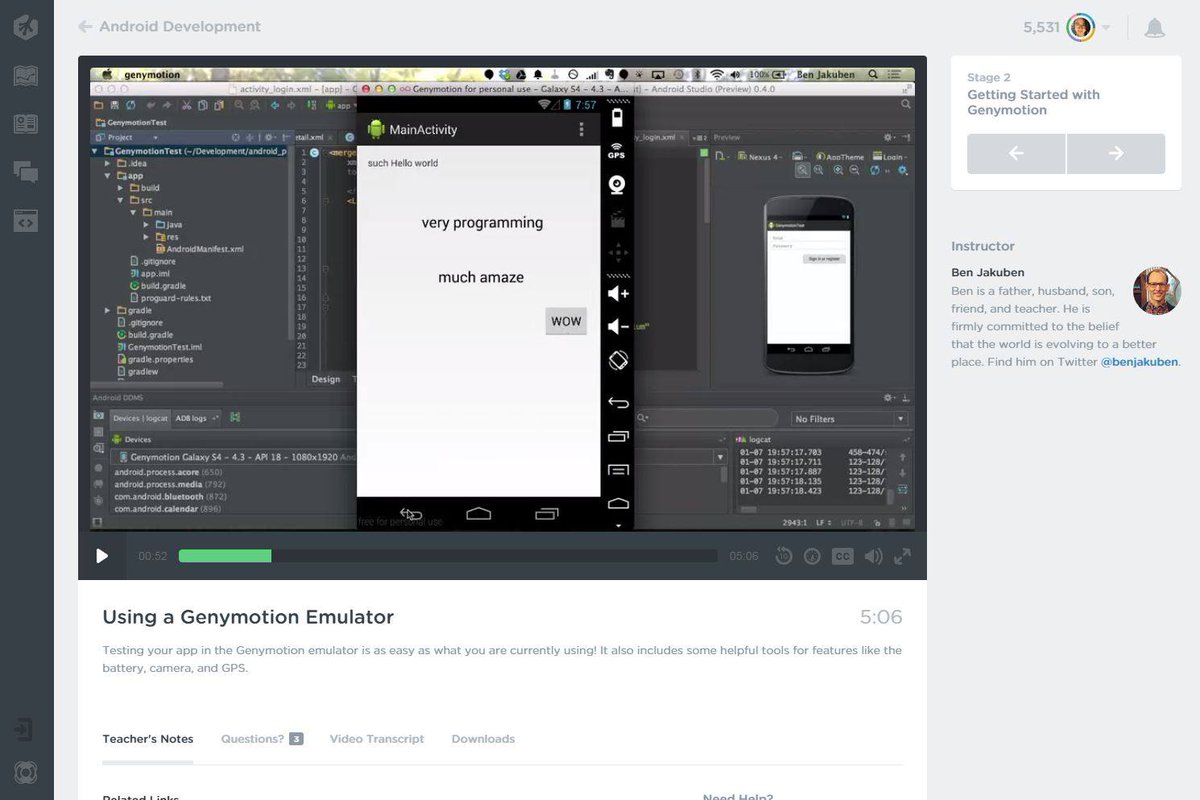The height and width of the screenshot is (800, 1200).
Task: Open Getting Started with Genymotion stage
Action: click(x=1033, y=102)
